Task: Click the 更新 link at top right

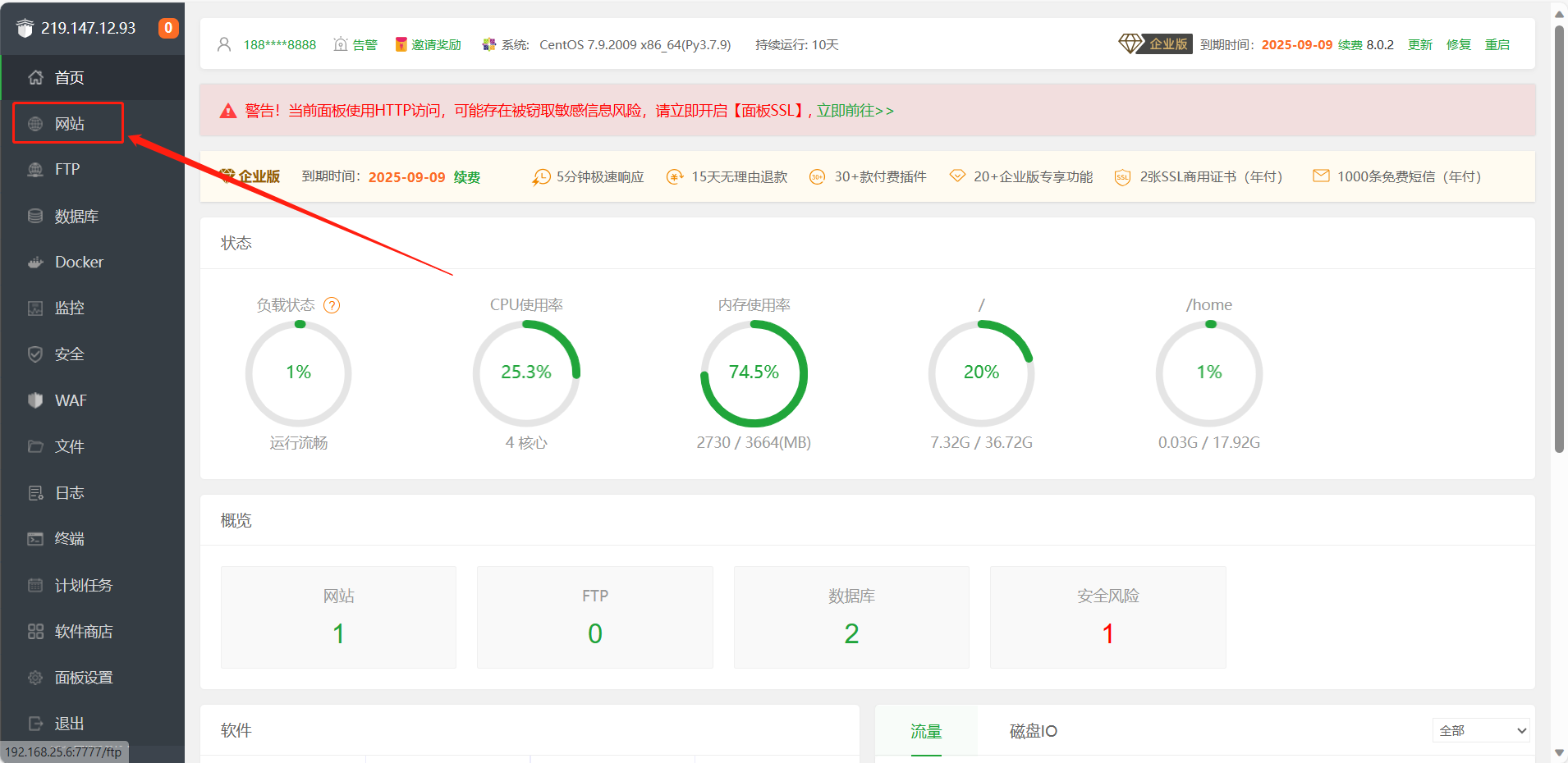Action: point(1420,44)
